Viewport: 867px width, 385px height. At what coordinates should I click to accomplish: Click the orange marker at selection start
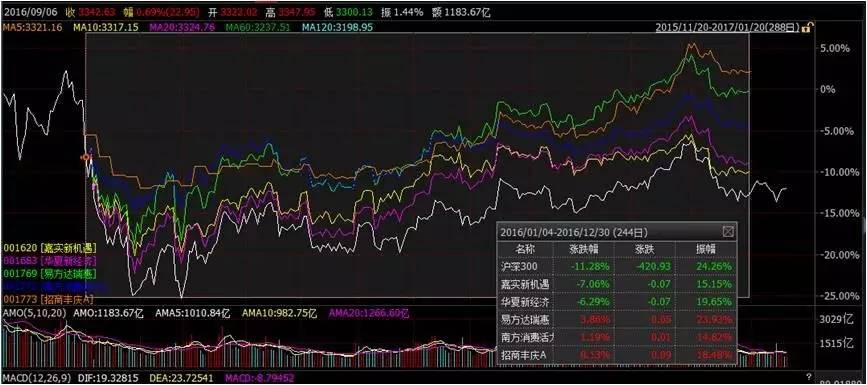pos(85,158)
